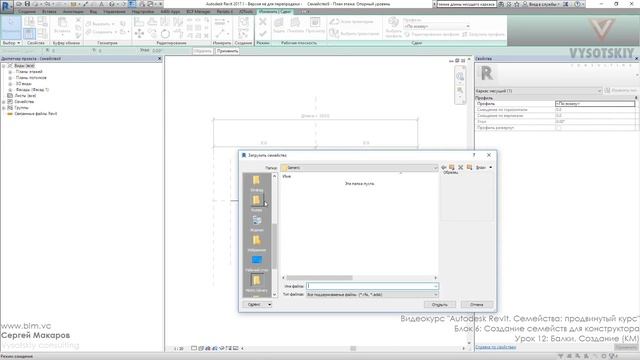Open the Сервис dropdown button

tap(257, 304)
